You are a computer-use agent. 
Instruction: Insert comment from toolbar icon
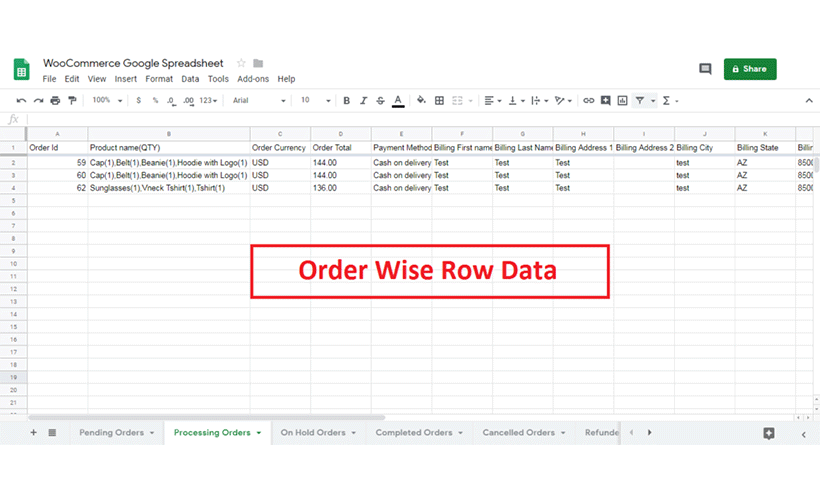coord(606,100)
